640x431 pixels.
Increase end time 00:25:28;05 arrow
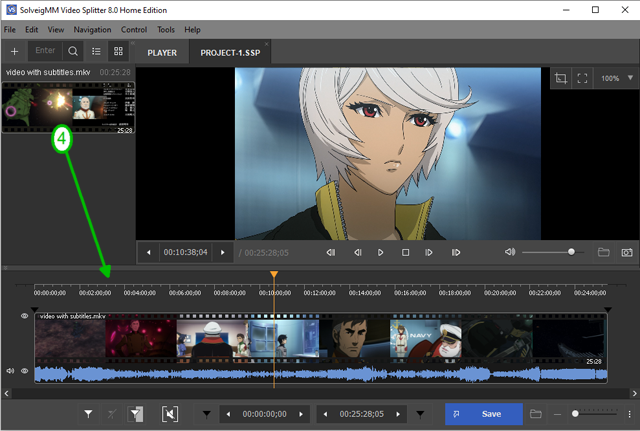pos(398,414)
